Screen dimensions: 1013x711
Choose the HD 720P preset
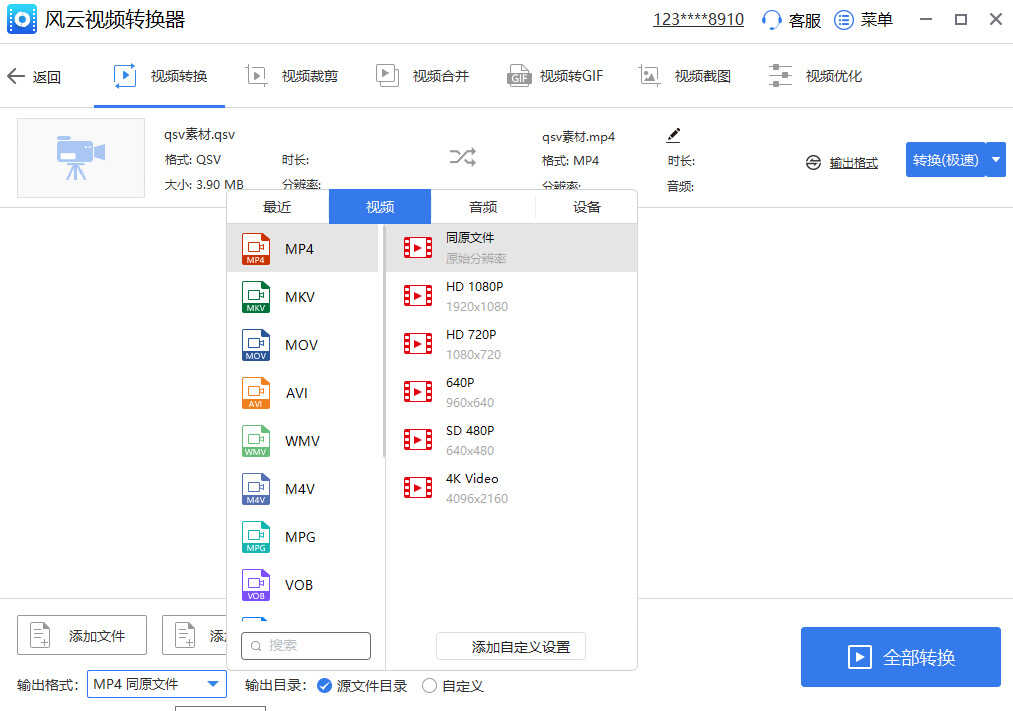[x=511, y=344]
